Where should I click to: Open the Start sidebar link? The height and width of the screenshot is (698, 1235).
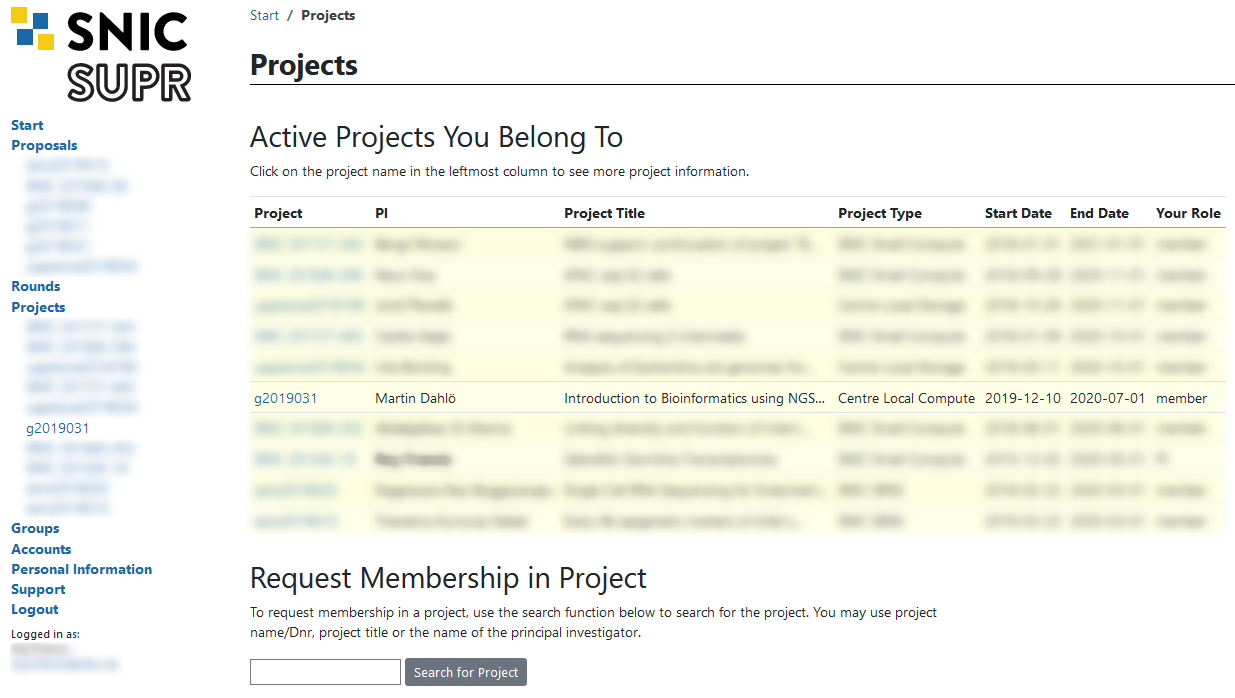(27, 125)
